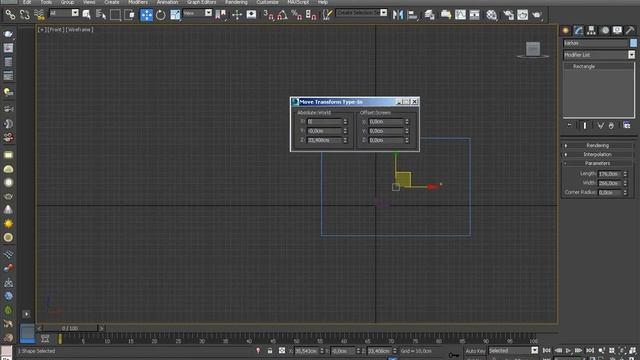Viewport: 640px width, 360px height.
Task: Click the Length parameter field
Action: pyautogui.click(x=610, y=174)
